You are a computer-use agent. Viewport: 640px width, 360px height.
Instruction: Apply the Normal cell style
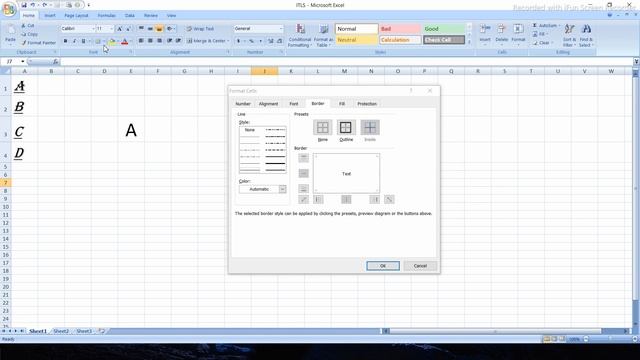[356, 29]
